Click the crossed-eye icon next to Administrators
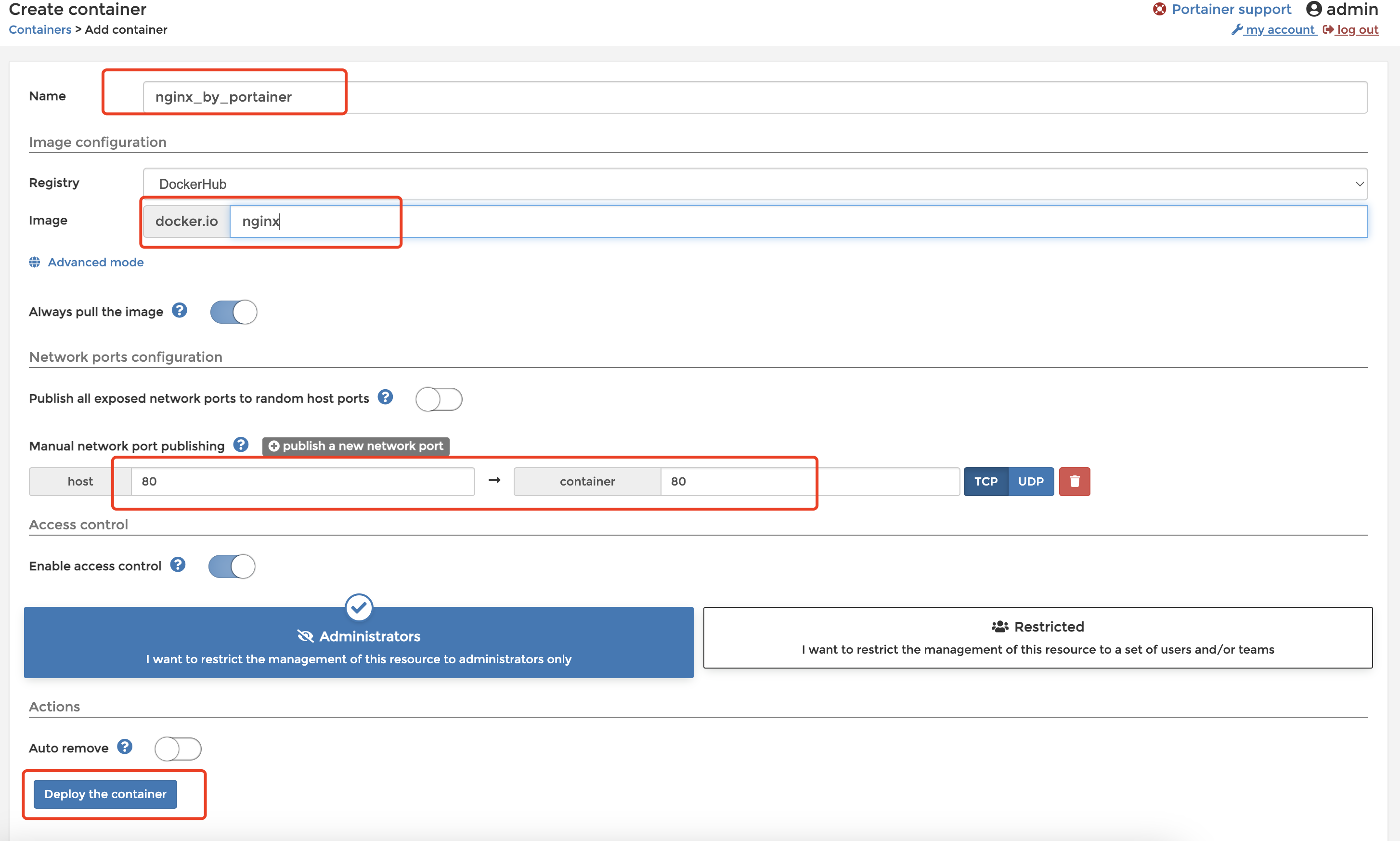Image resolution: width=1400 pixels, height=841 pixels. pyautogui.click(x=305, y=636)
